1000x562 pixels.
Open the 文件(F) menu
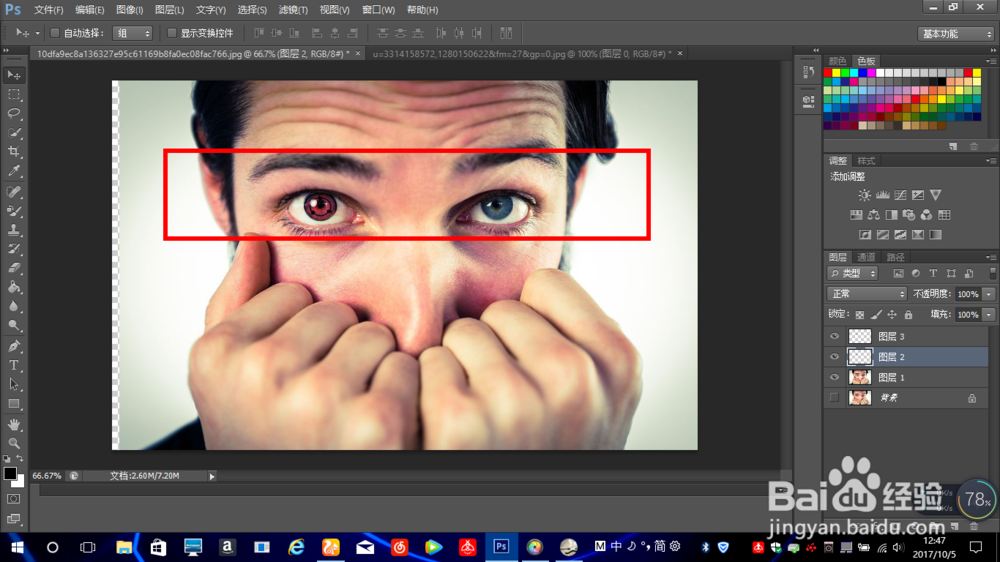coord(48,10)
